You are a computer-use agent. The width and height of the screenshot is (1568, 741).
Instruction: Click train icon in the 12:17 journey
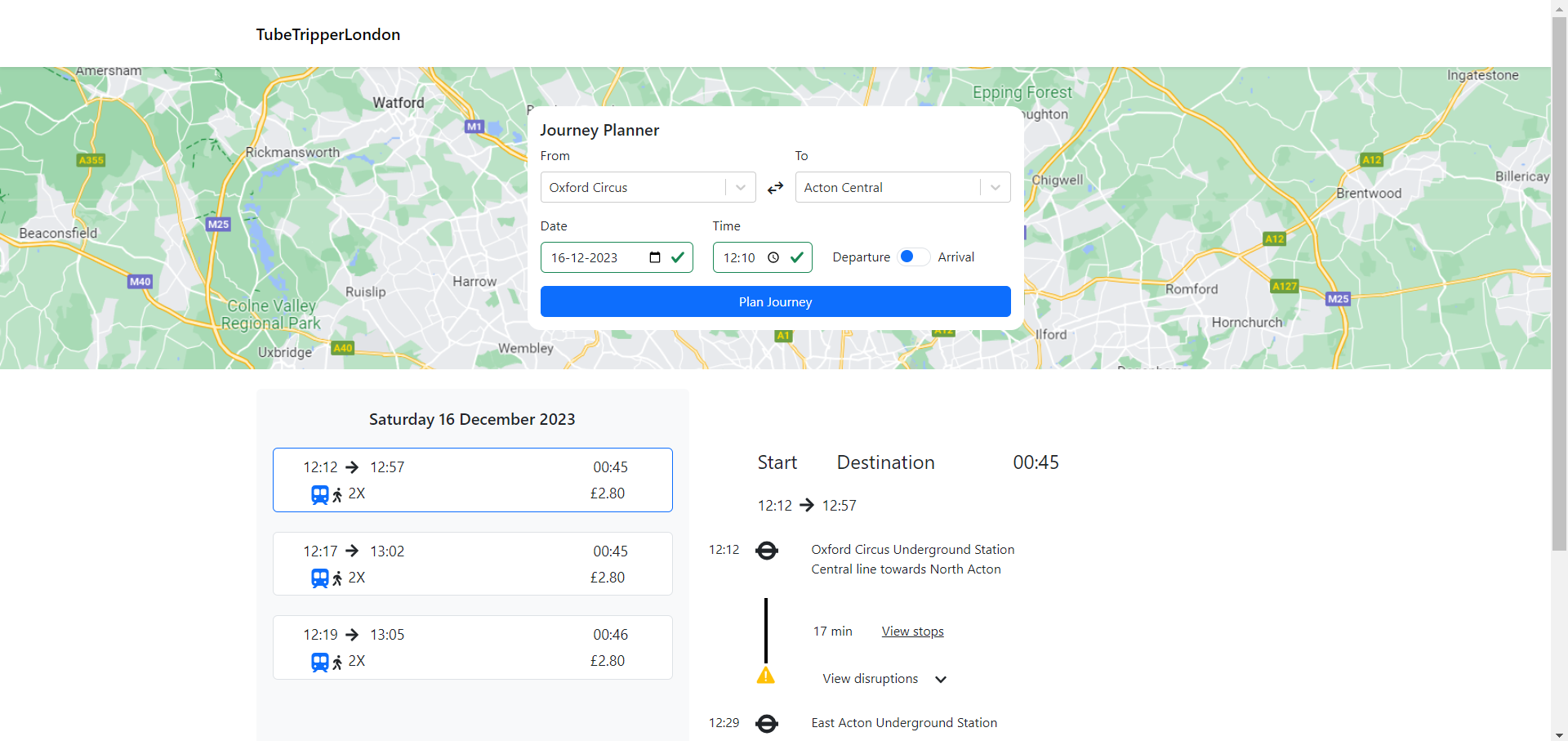coord(319,578)
